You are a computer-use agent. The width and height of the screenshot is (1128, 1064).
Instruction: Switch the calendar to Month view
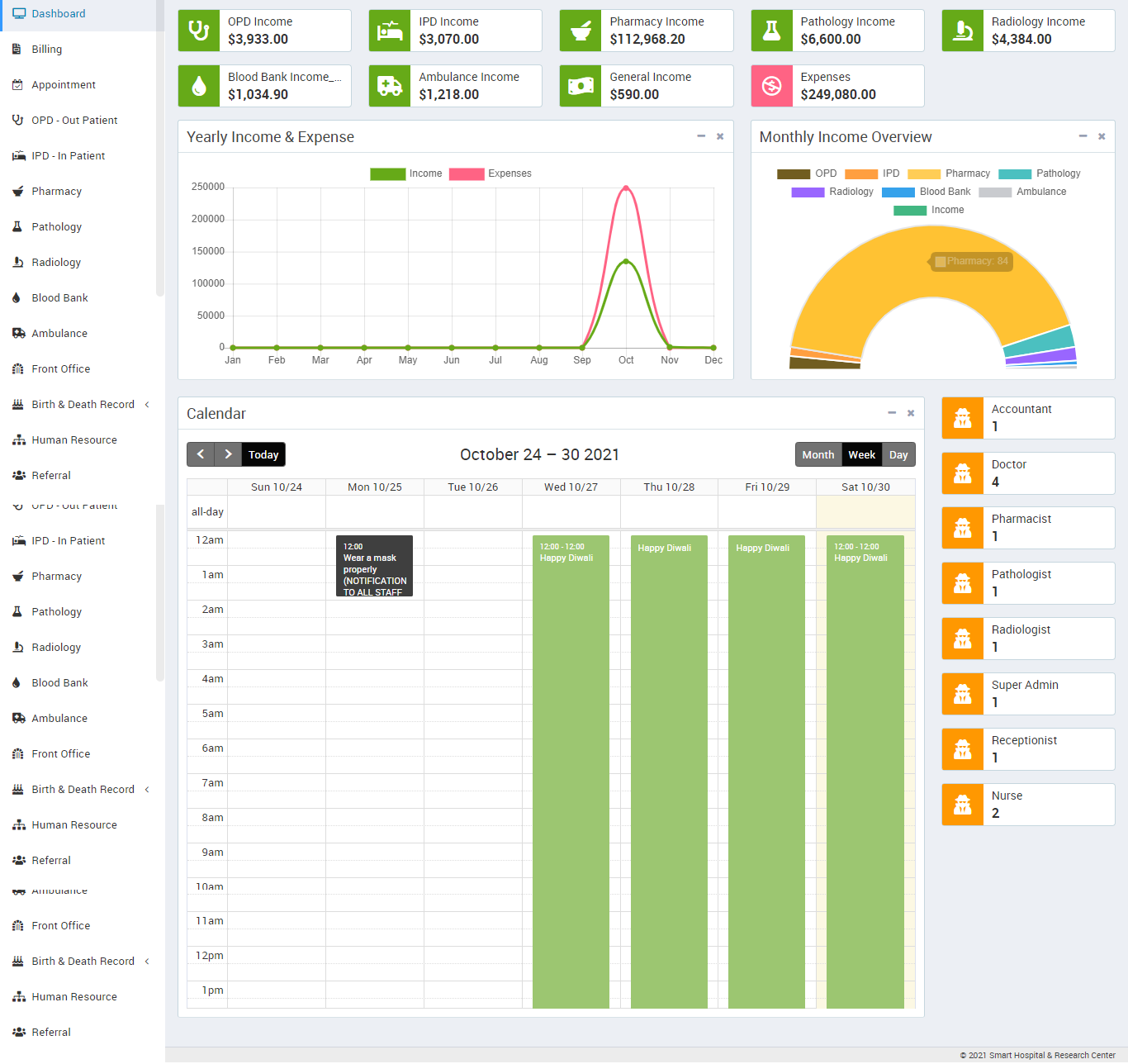pyautogui.click(x=818, y=455)
